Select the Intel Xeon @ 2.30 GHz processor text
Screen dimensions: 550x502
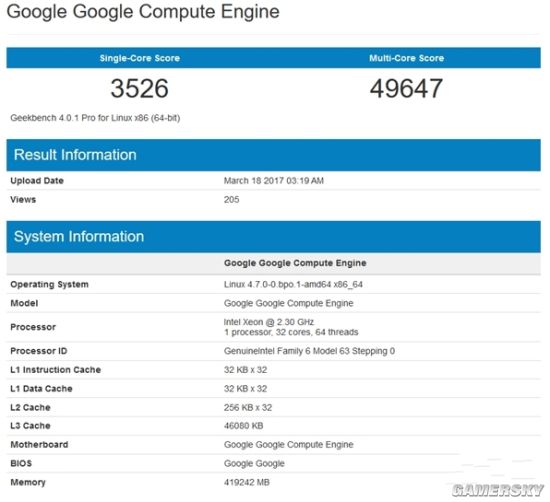(269, 322)
